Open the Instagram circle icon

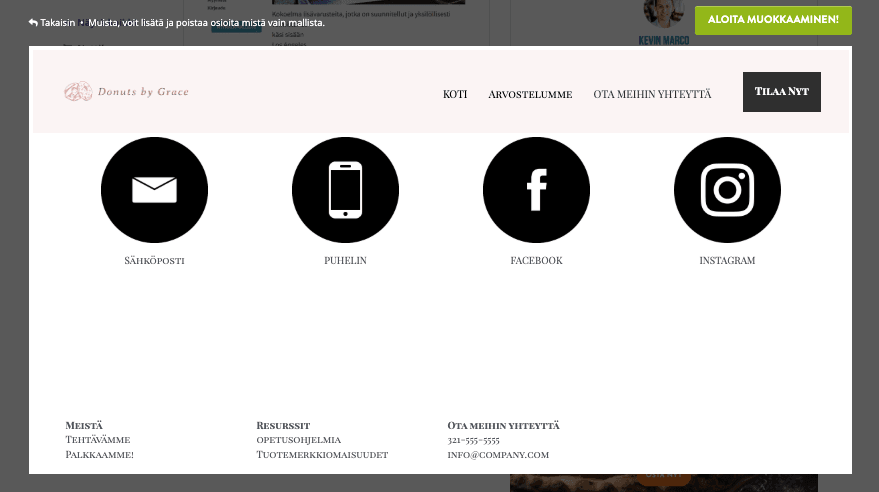click(727, 190)
